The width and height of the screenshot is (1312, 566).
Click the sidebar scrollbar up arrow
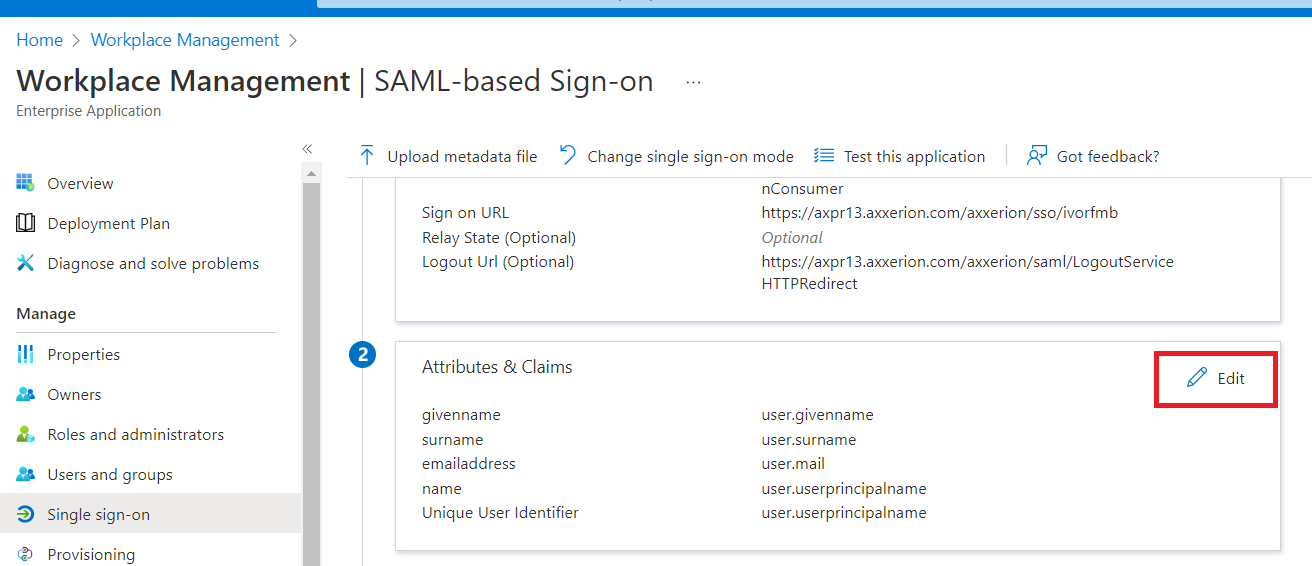311,174
